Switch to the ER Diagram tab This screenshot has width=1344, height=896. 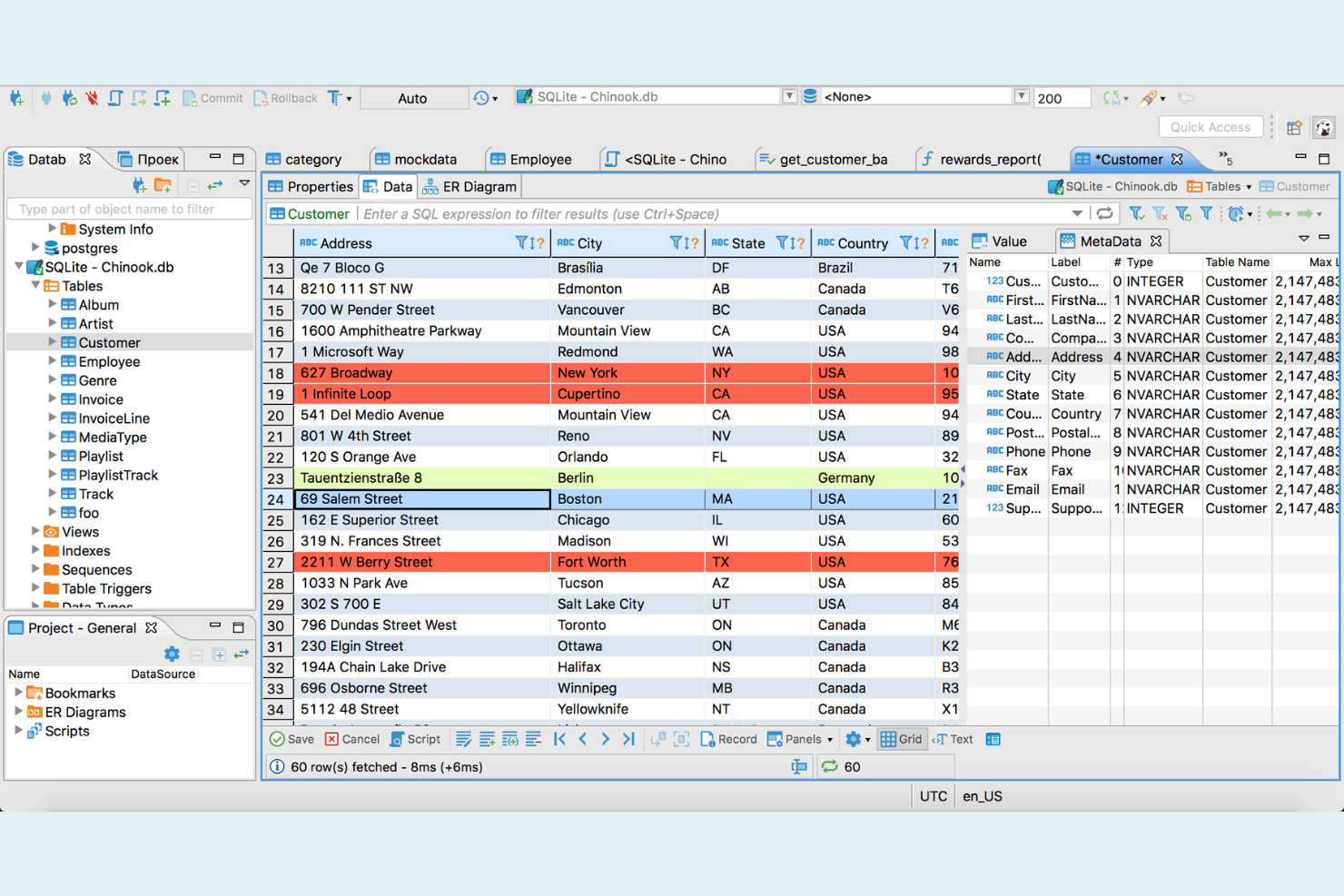tap(469, 186)
